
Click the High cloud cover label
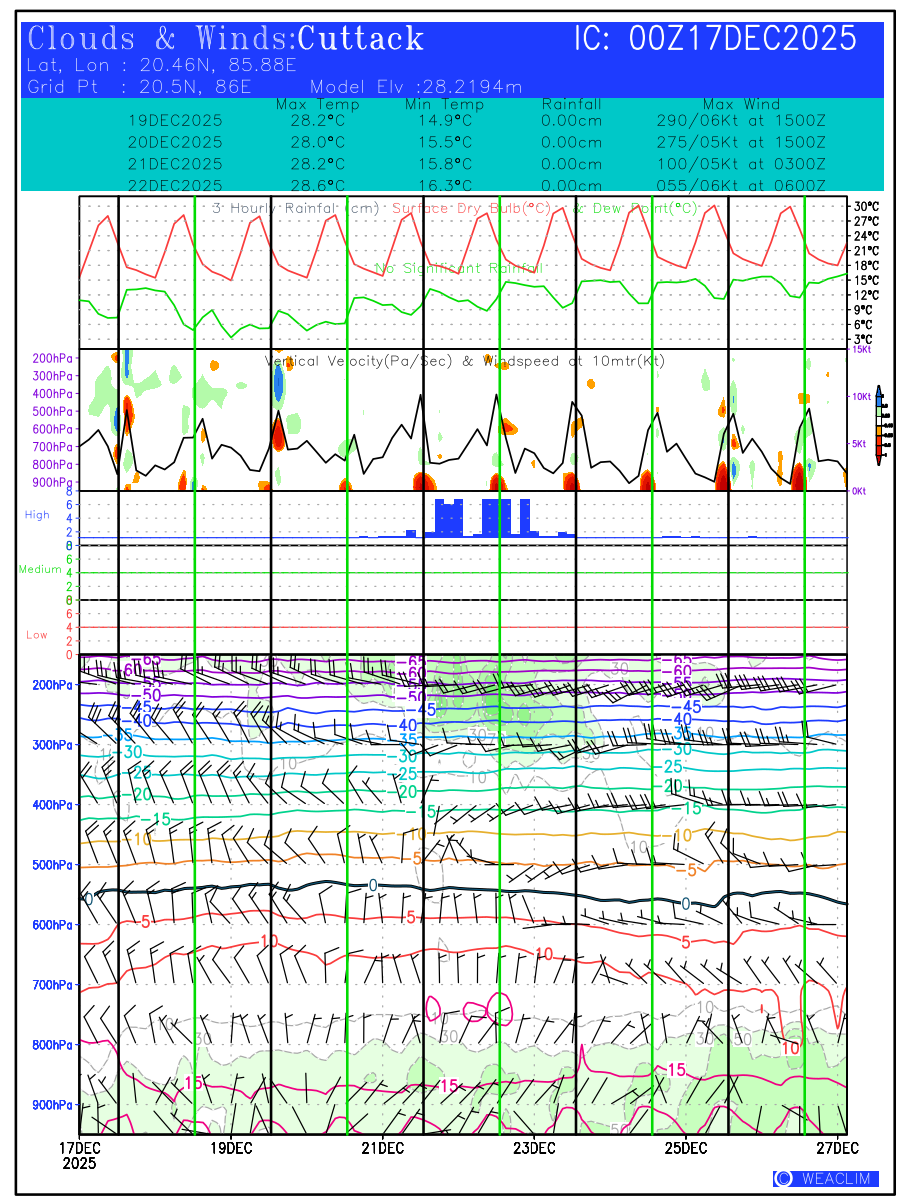pos(37,515)
